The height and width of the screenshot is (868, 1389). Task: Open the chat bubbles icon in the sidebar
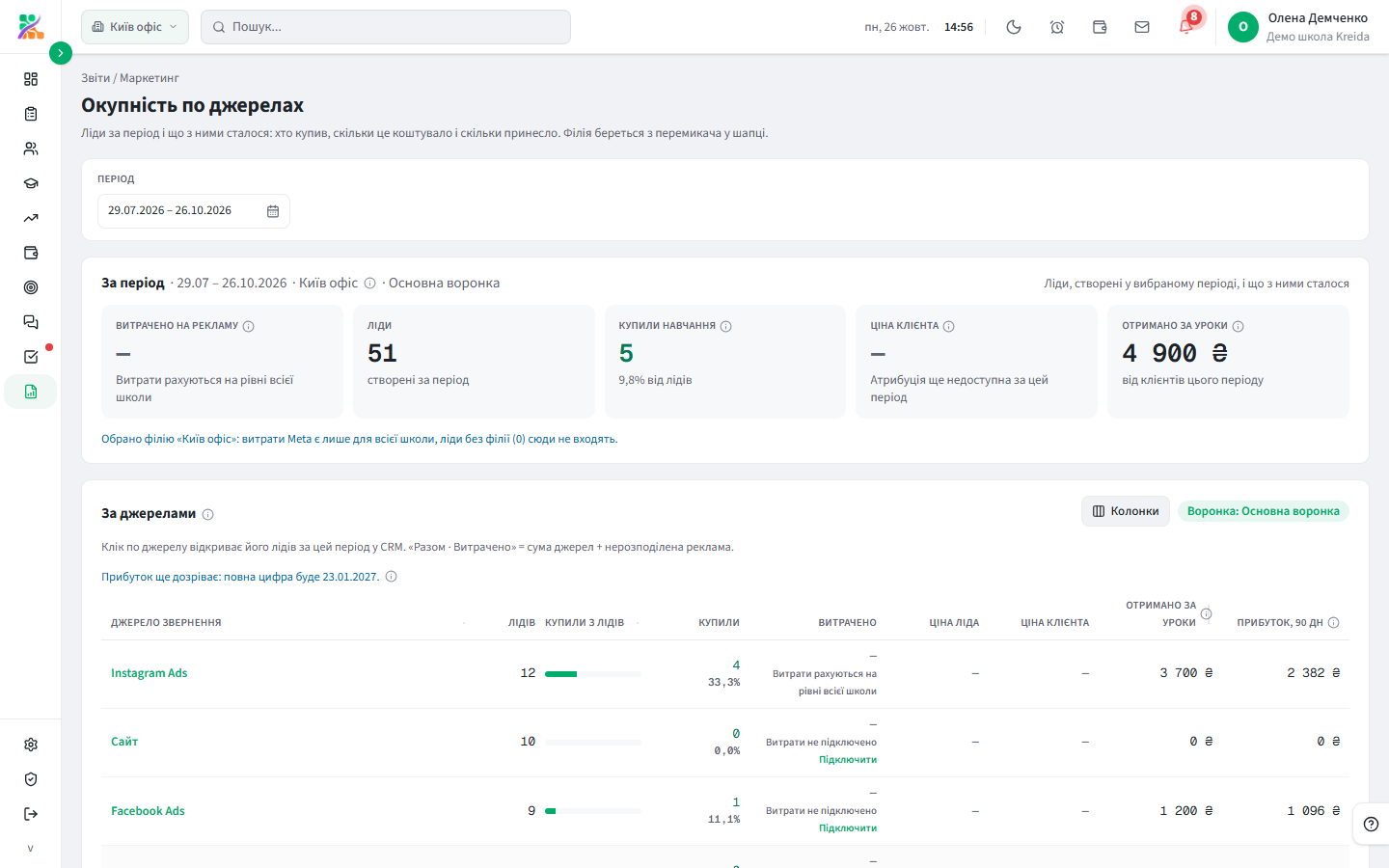(31, 322)
